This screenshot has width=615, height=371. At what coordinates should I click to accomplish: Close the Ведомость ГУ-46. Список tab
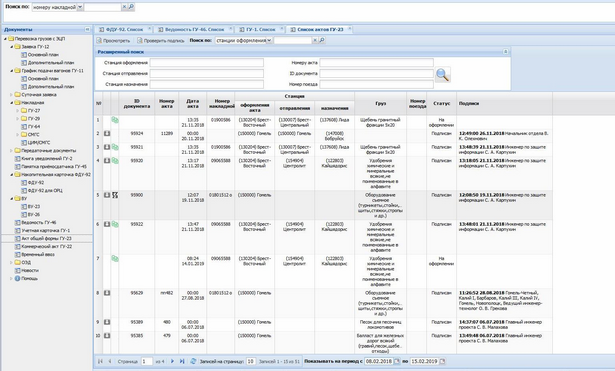[x=231, y=29]
